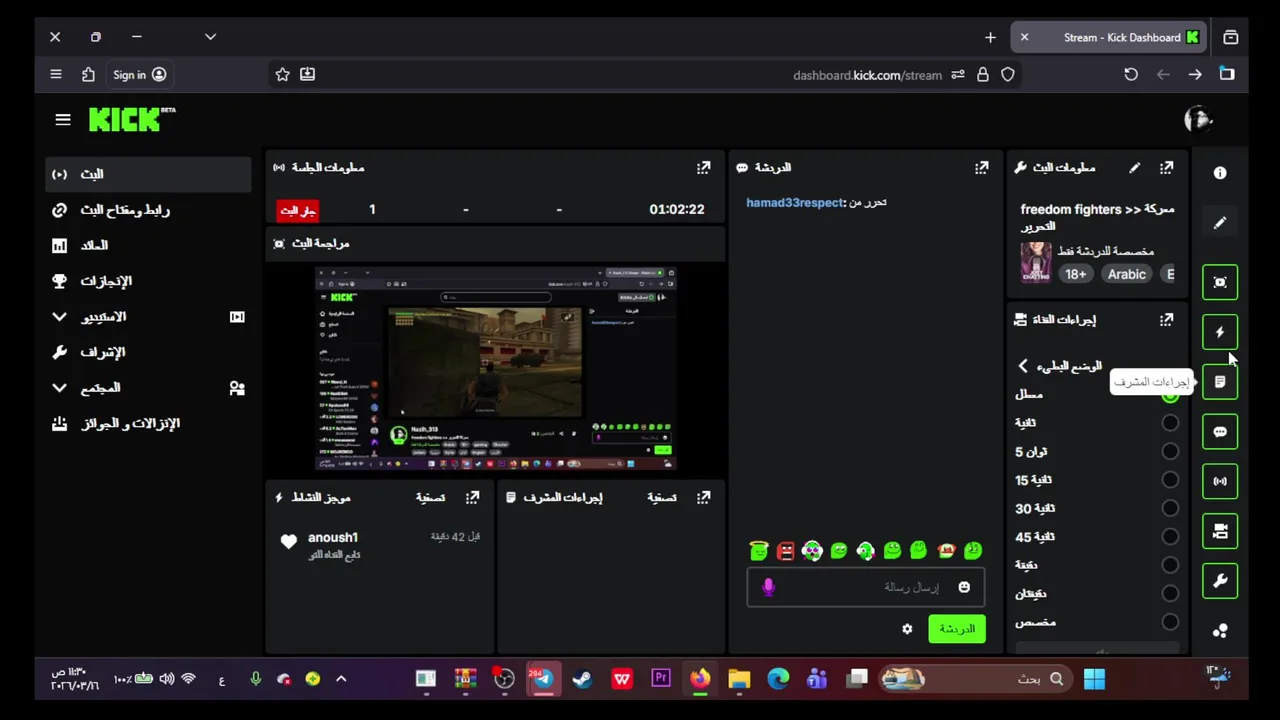Insert the red angry face emote
The image size is (1280, 720).
tap(785, 551)
